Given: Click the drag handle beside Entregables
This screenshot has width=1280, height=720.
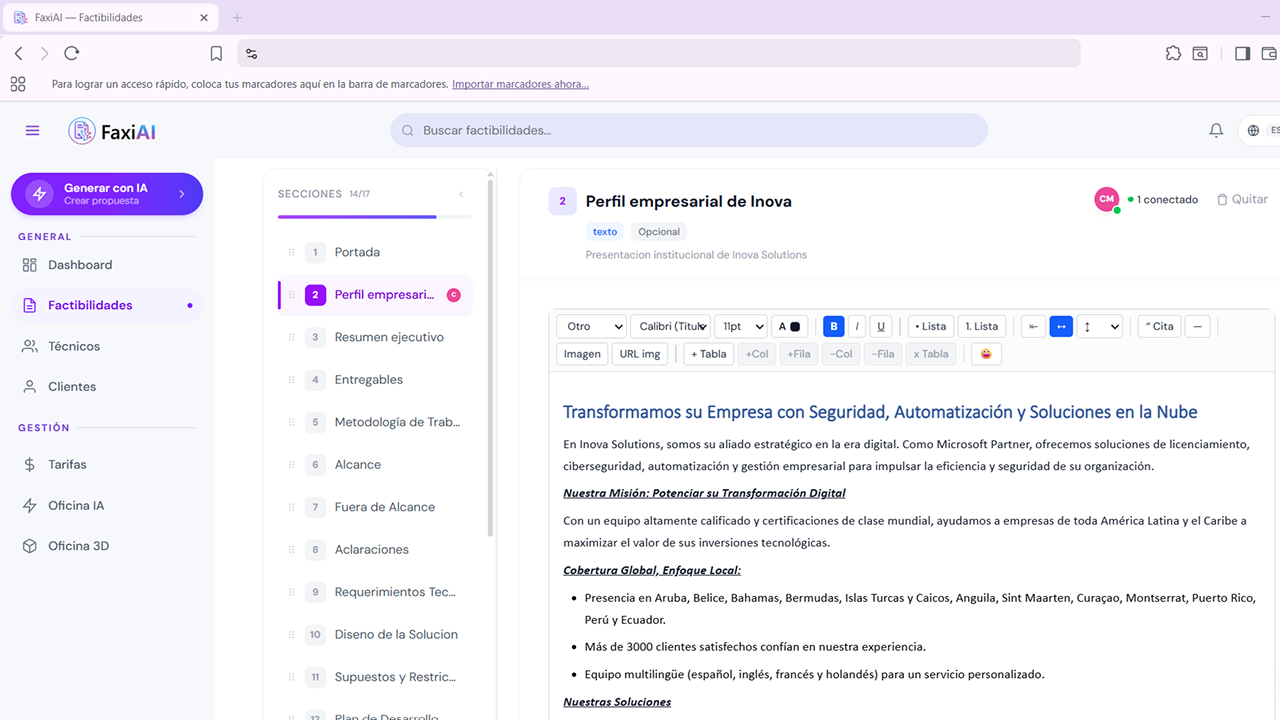Looking at the screenshot, I should [292, 380].
